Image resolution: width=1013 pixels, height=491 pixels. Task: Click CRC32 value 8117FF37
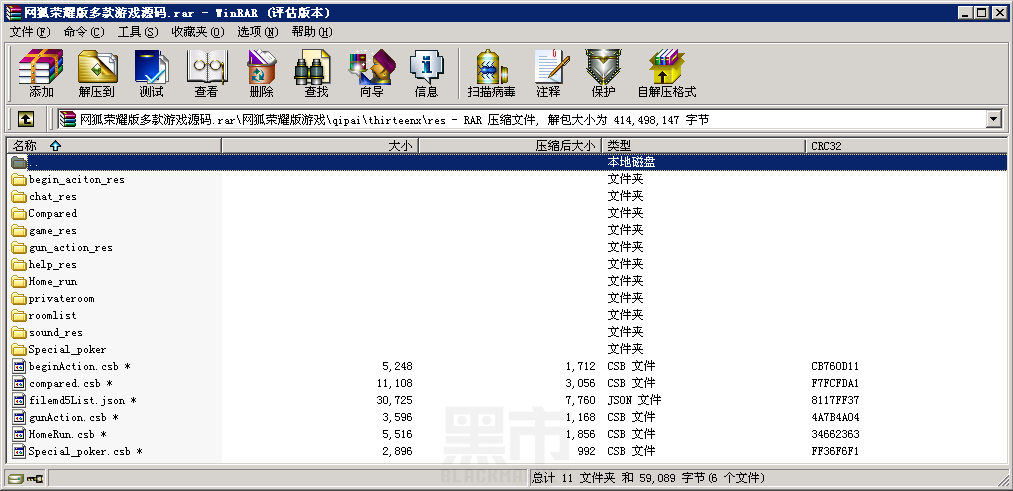coord(835,401)
